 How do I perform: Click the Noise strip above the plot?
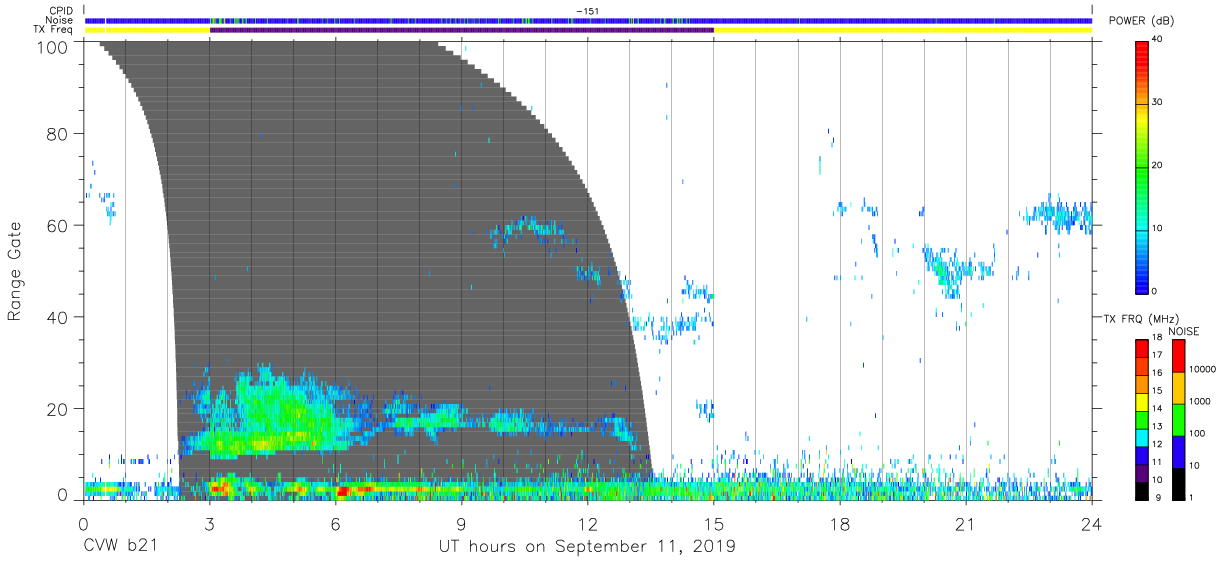coord(588,20)
